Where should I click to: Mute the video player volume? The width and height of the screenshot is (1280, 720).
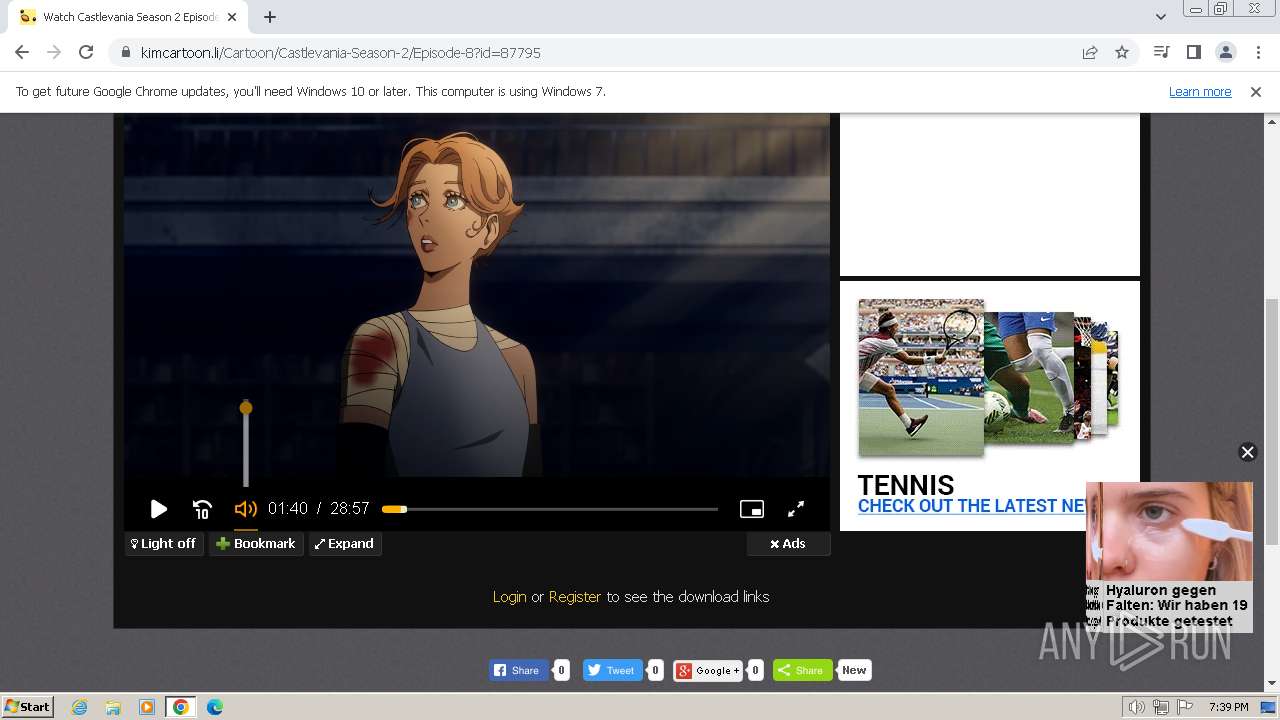(x=245, y=509)
